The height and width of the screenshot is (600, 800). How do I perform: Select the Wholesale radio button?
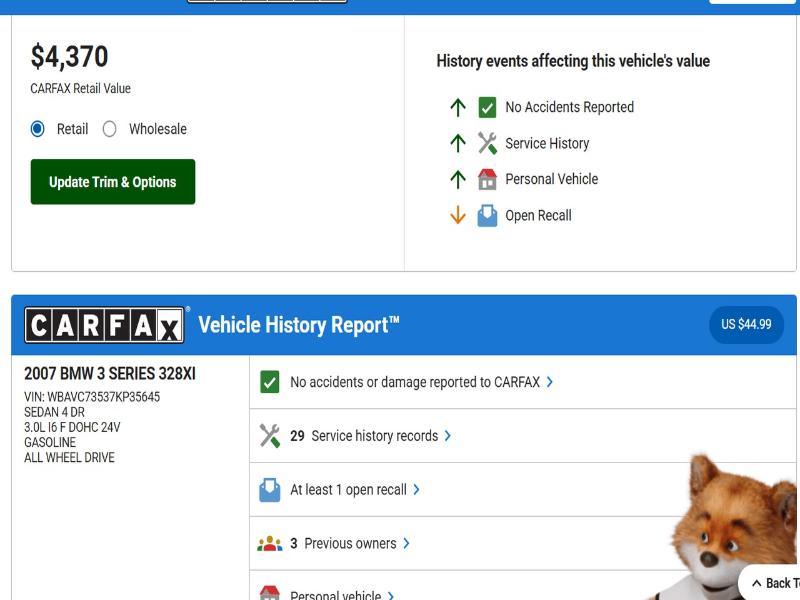point(110,129)
